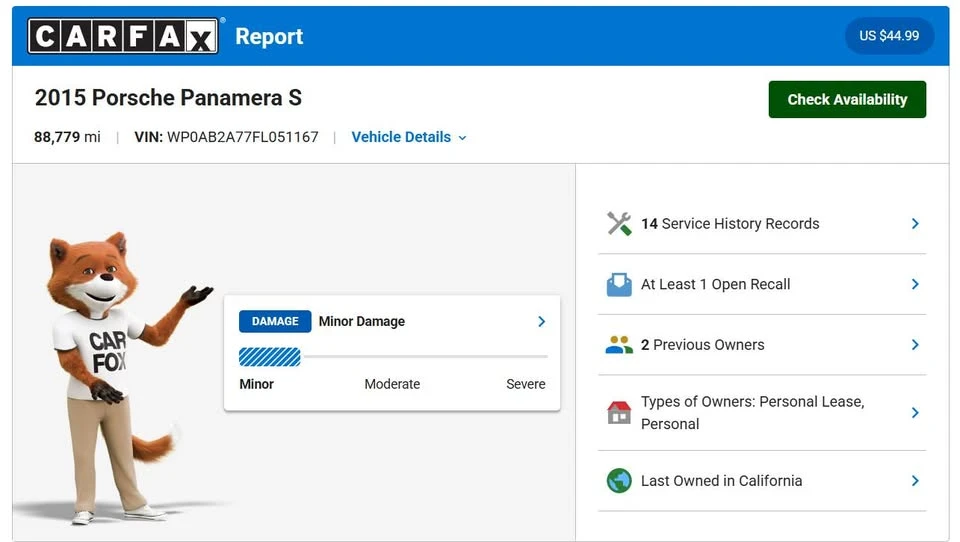Image resolution: width=960 pixels, height=542 pixels.
Task: Click the Minor severity label
Action: [x=257, y=384]
